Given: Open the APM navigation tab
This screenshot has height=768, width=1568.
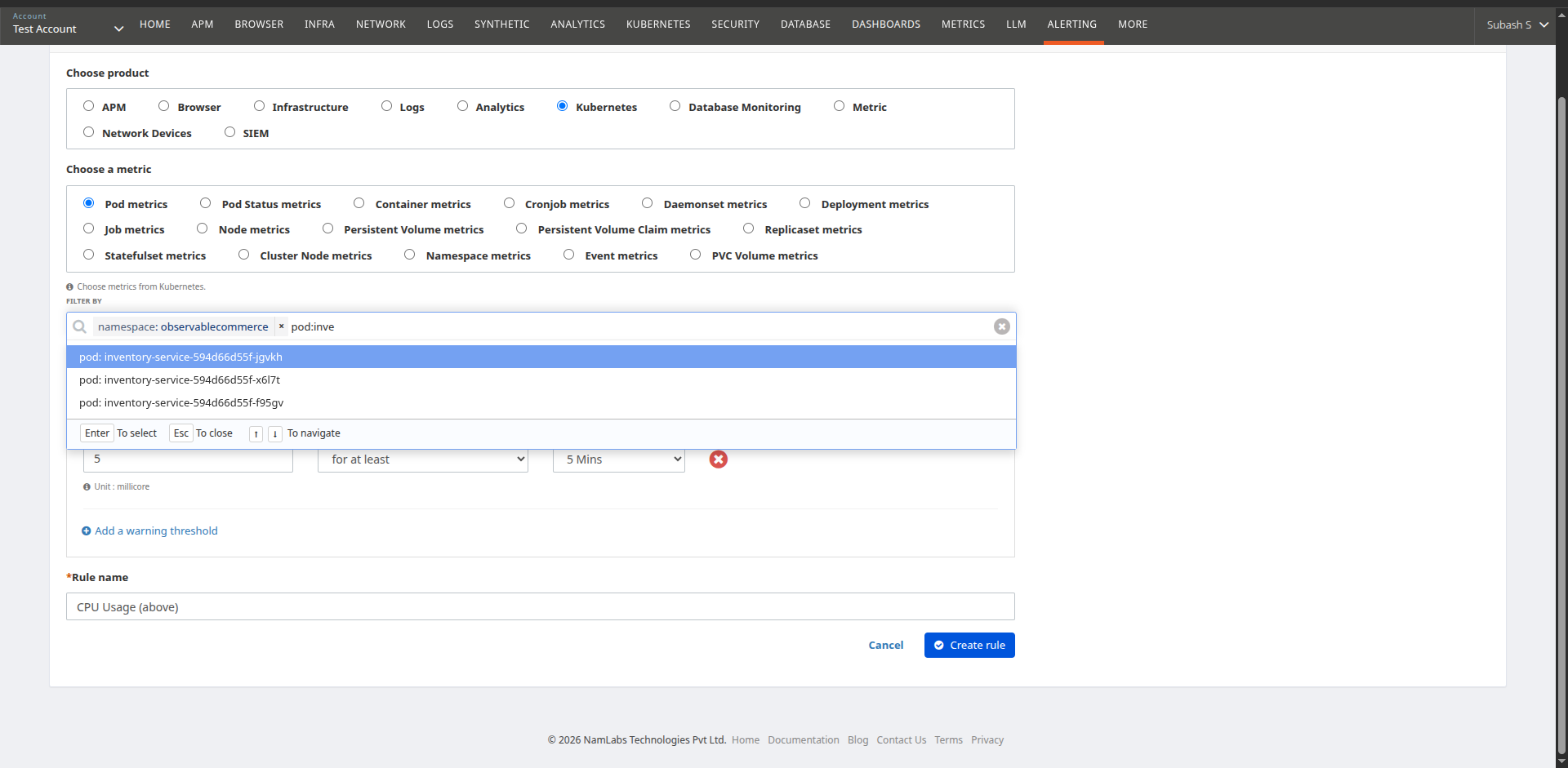Looking at the screenshot, I should pos(203,24).
